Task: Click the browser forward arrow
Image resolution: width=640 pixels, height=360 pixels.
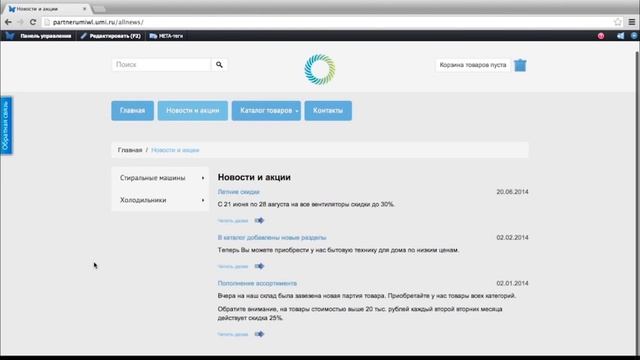Action: click(x=20, y=22)
